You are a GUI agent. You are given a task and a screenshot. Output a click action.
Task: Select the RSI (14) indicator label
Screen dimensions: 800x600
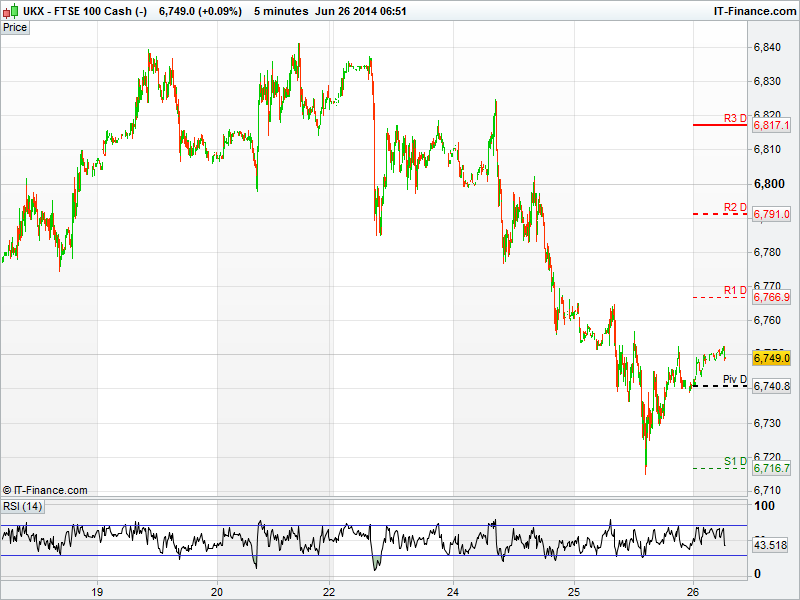(x=22, y=506)
